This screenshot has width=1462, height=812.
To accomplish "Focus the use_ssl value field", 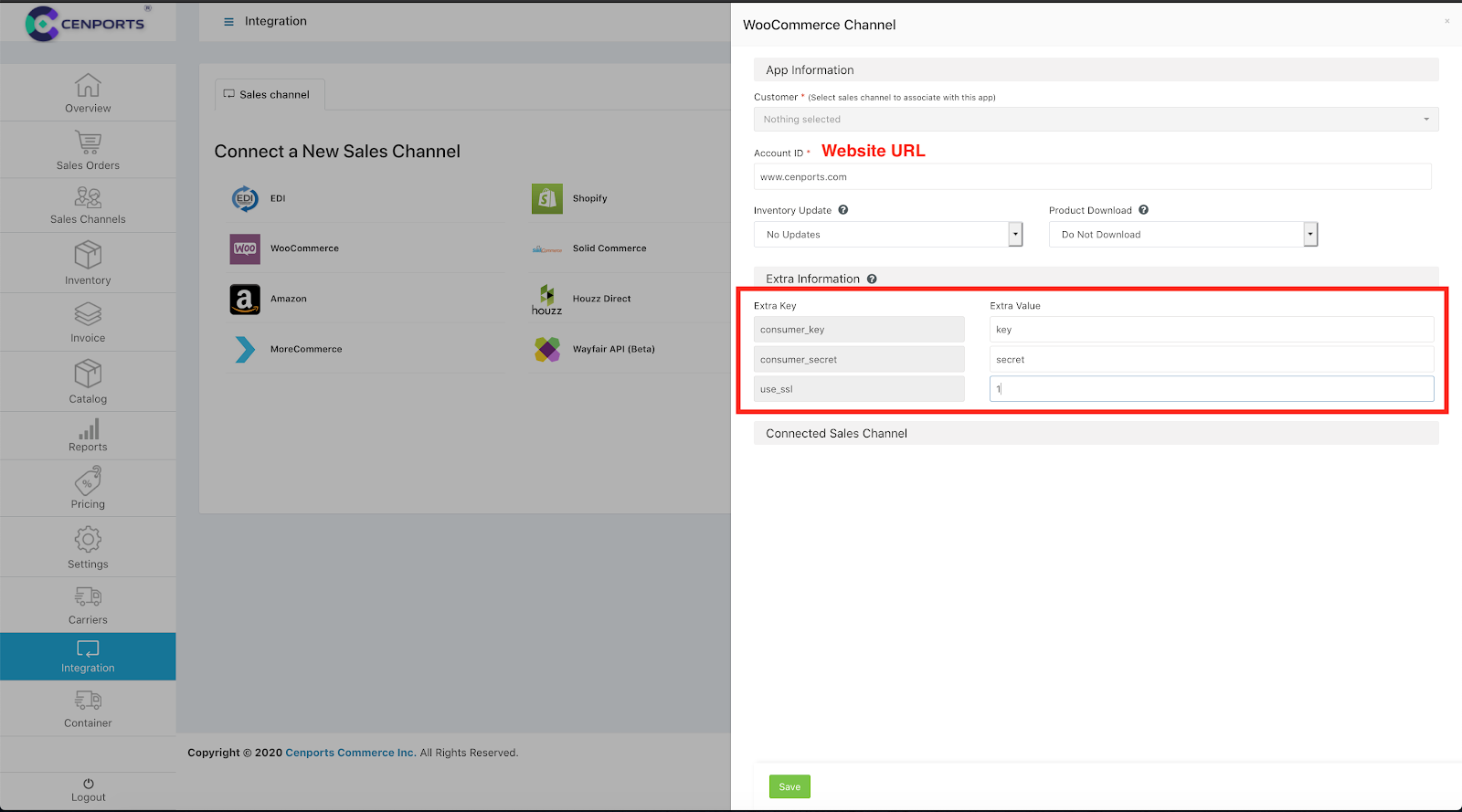I will (1212, 389).
